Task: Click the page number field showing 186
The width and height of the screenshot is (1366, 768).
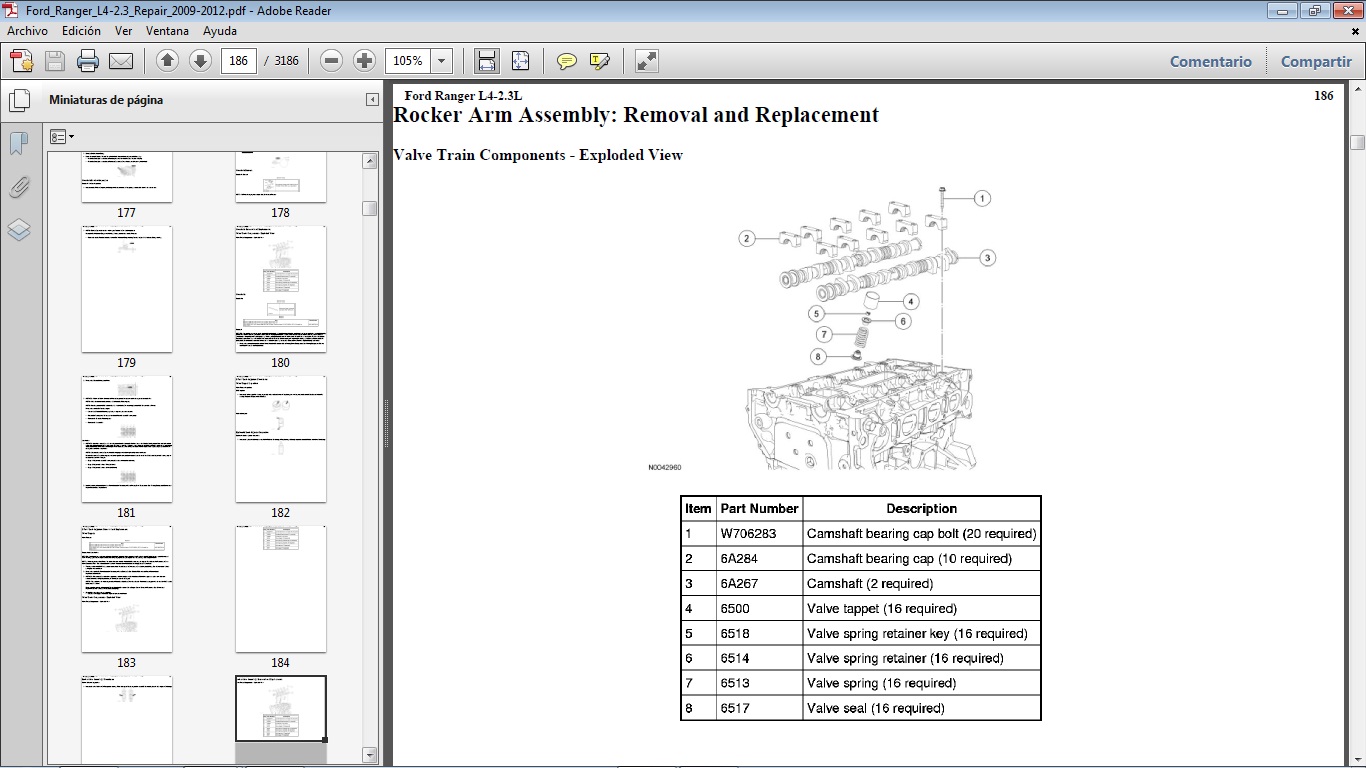Action: 238,61
